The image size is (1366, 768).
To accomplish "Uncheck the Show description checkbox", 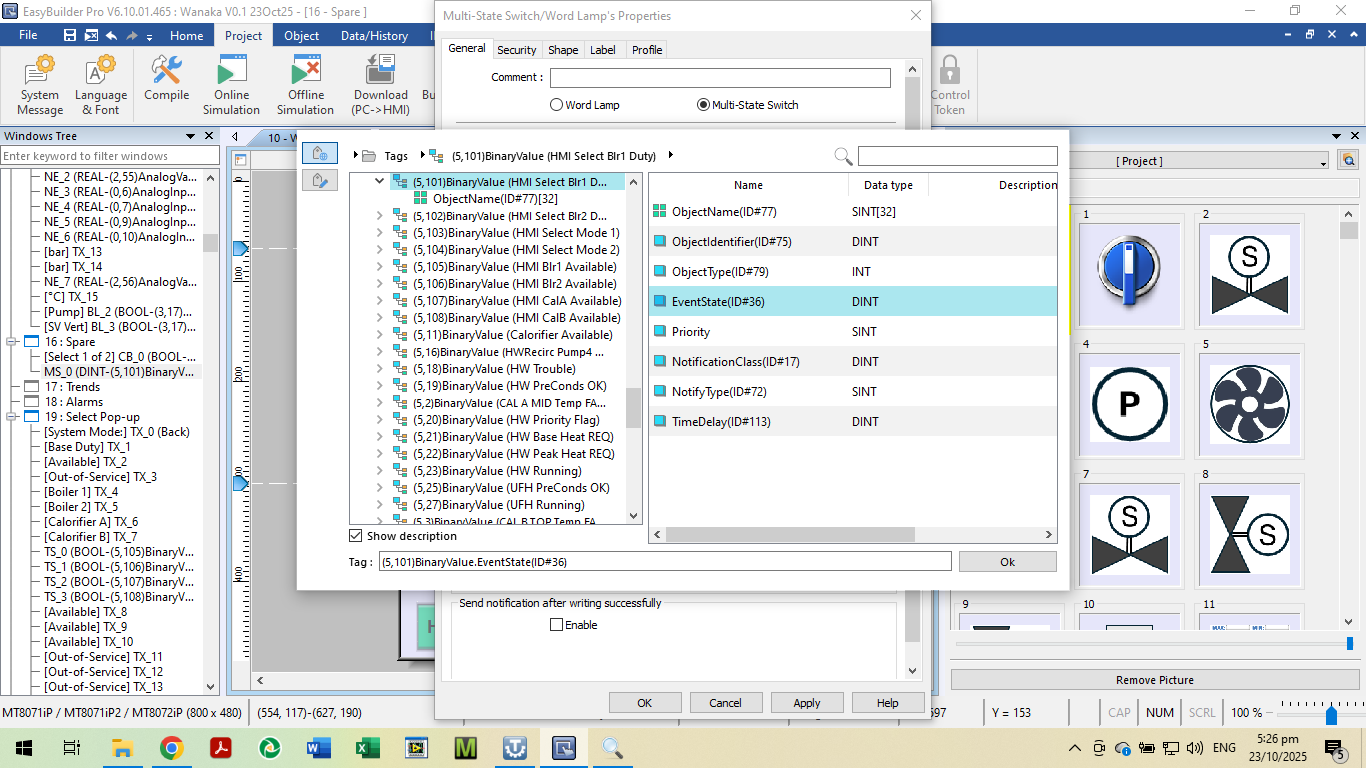I will [356, 536].
